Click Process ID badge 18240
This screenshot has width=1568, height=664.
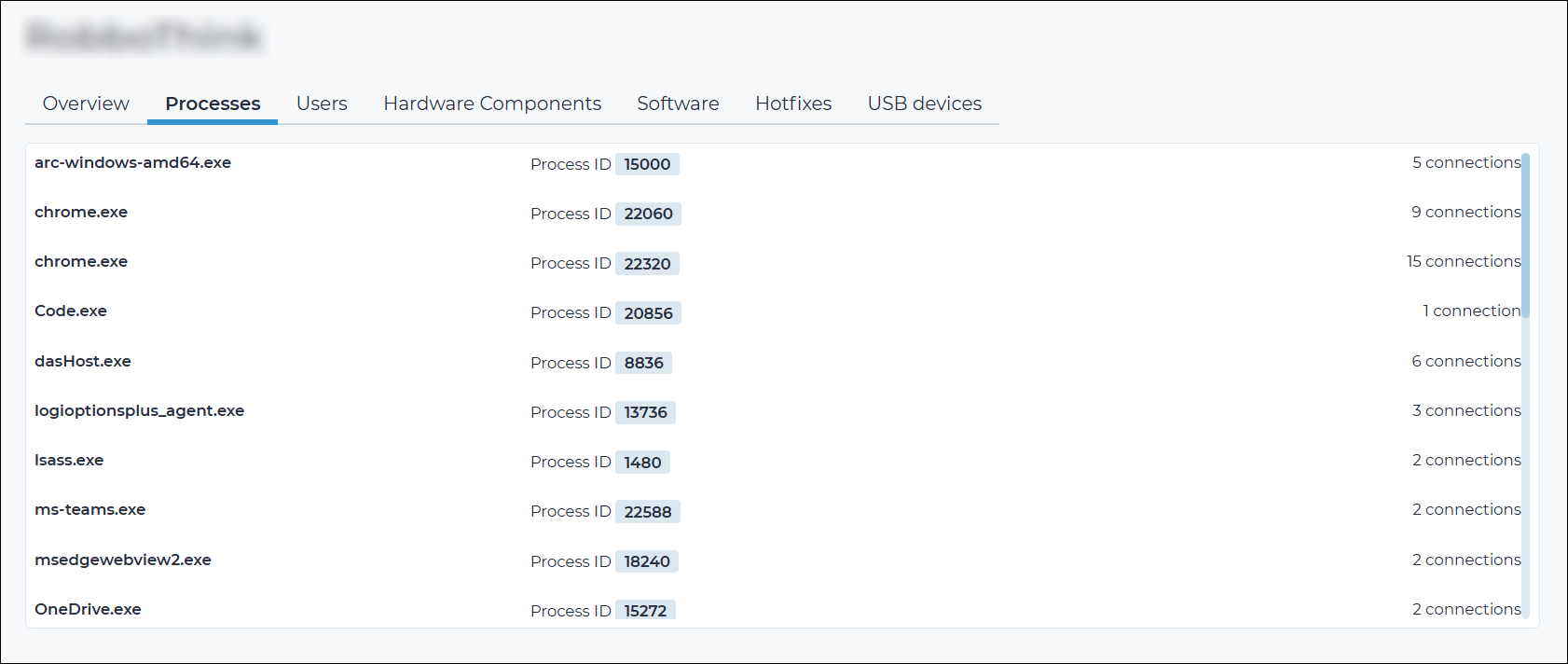coord(647,561)
